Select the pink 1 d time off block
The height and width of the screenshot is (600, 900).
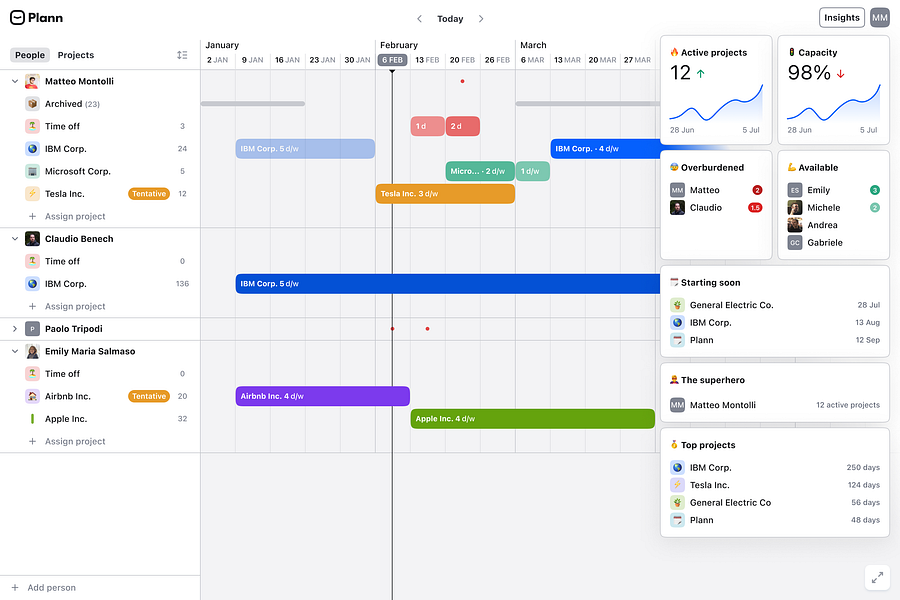428,126
